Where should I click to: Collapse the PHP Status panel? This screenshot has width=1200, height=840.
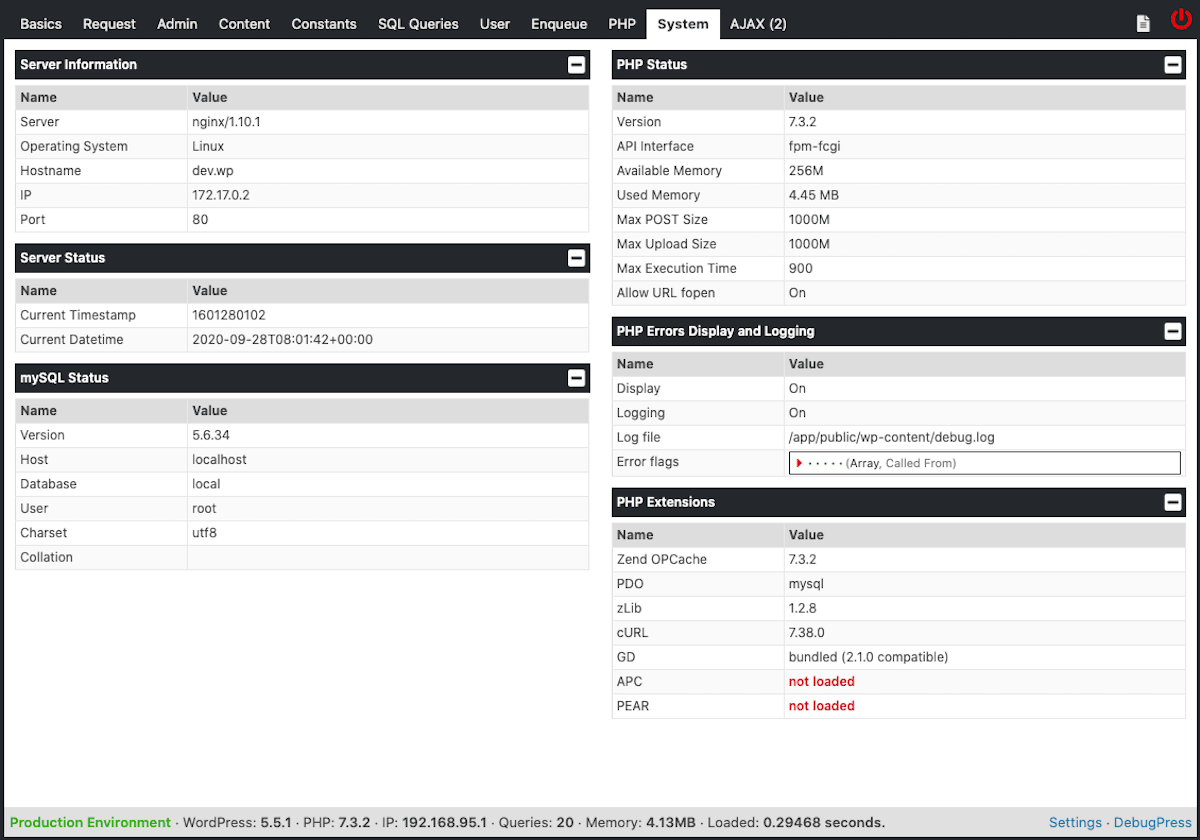[1173, 65]
